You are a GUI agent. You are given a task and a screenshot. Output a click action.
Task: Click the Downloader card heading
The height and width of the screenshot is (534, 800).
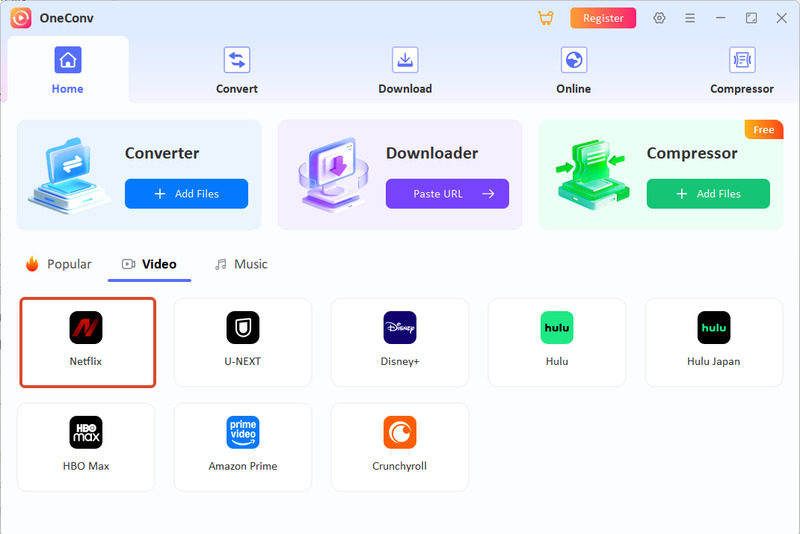point(432,153)
